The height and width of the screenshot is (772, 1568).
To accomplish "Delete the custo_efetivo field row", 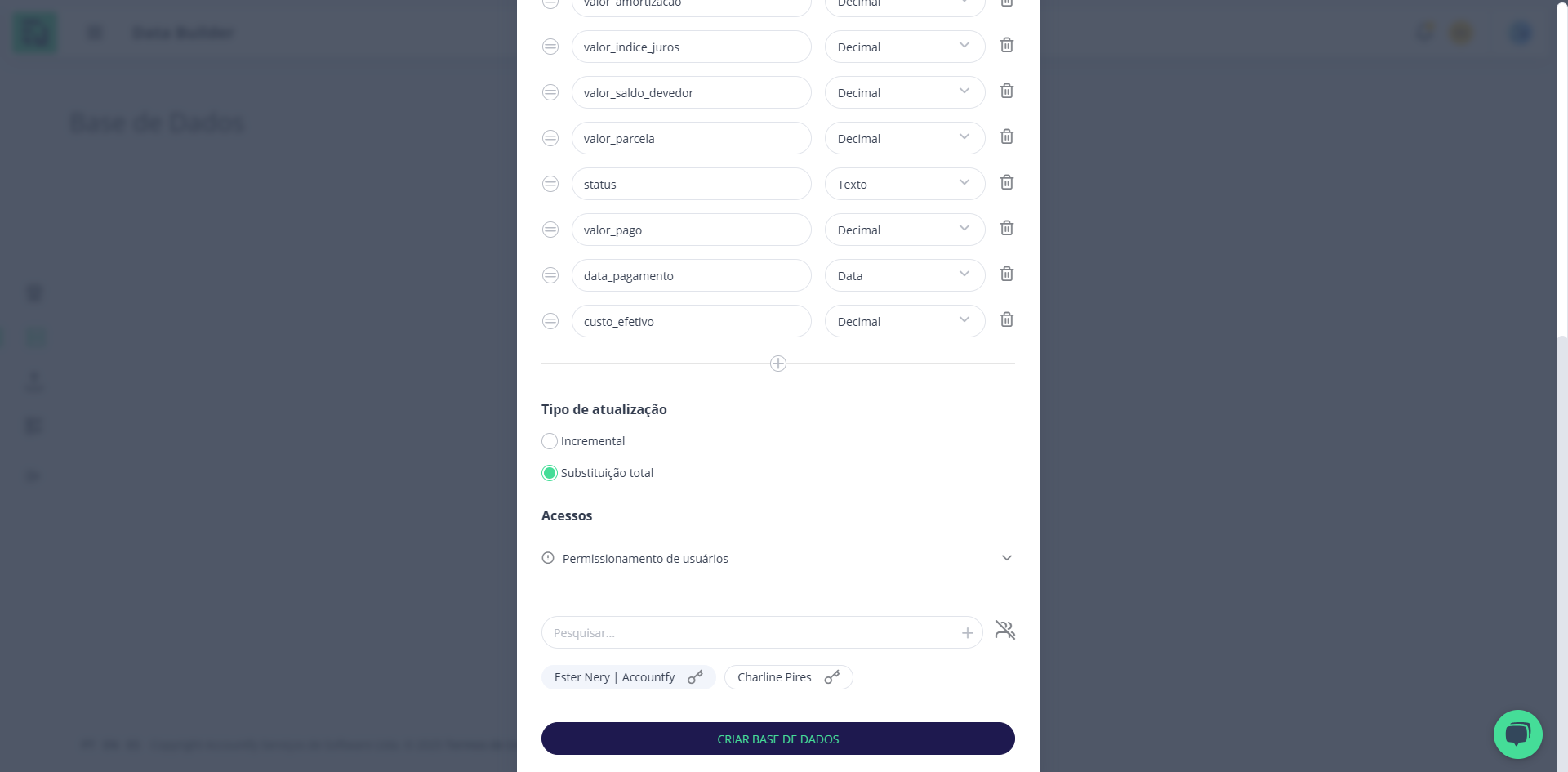I will (x=1007, y=320).
